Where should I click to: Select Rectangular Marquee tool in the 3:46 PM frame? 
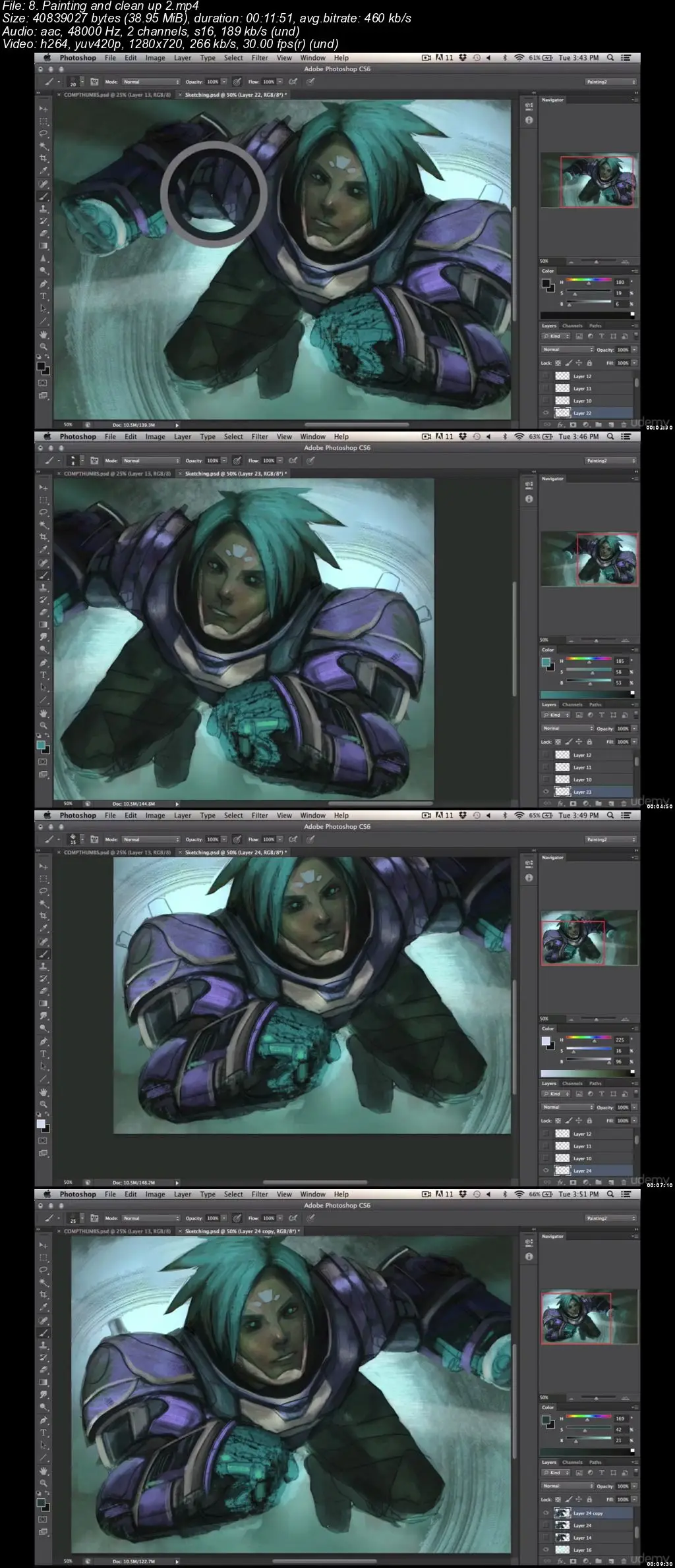44,500
